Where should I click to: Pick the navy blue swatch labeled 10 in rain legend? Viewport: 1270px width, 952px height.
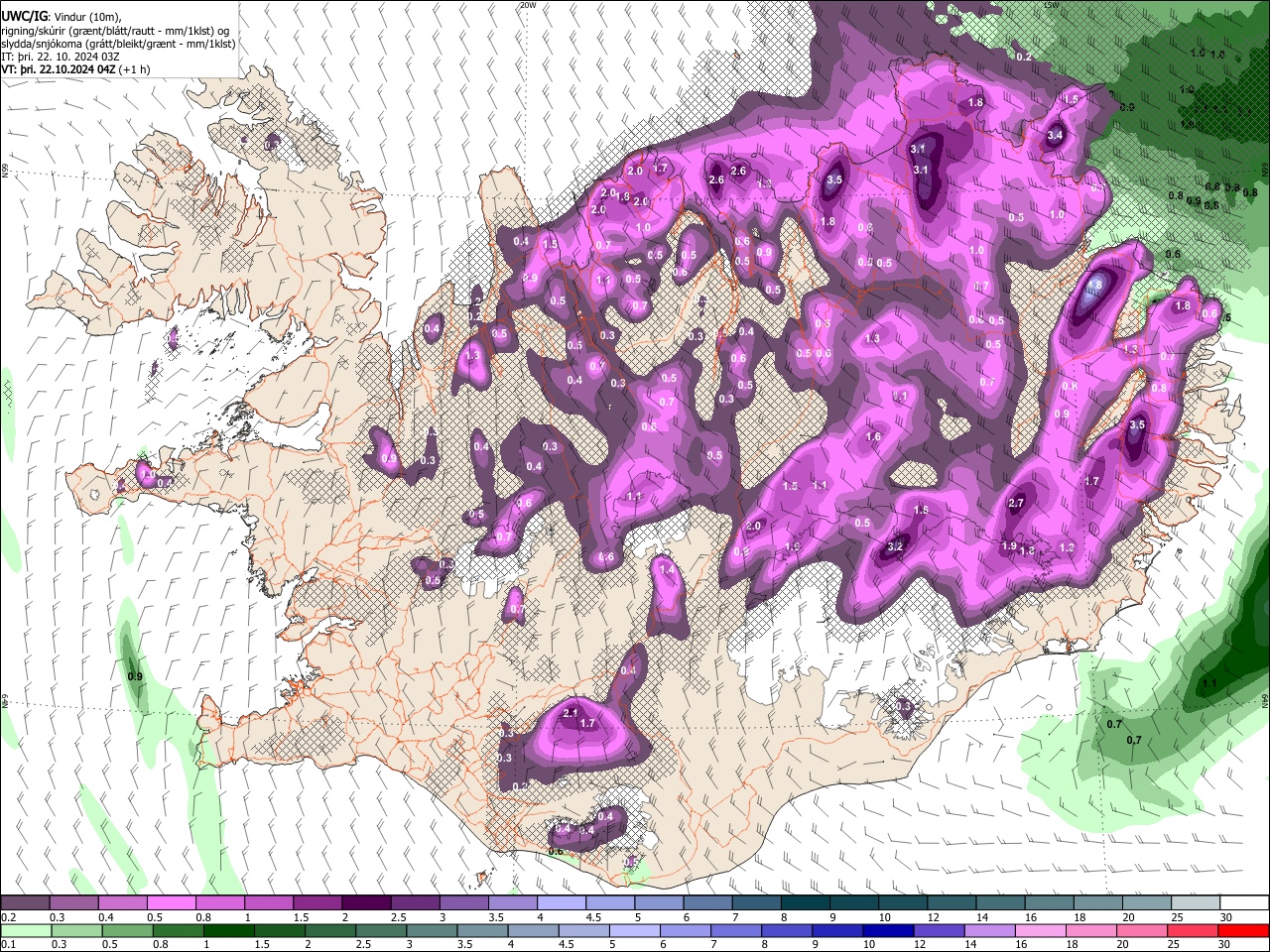point(888,931)
